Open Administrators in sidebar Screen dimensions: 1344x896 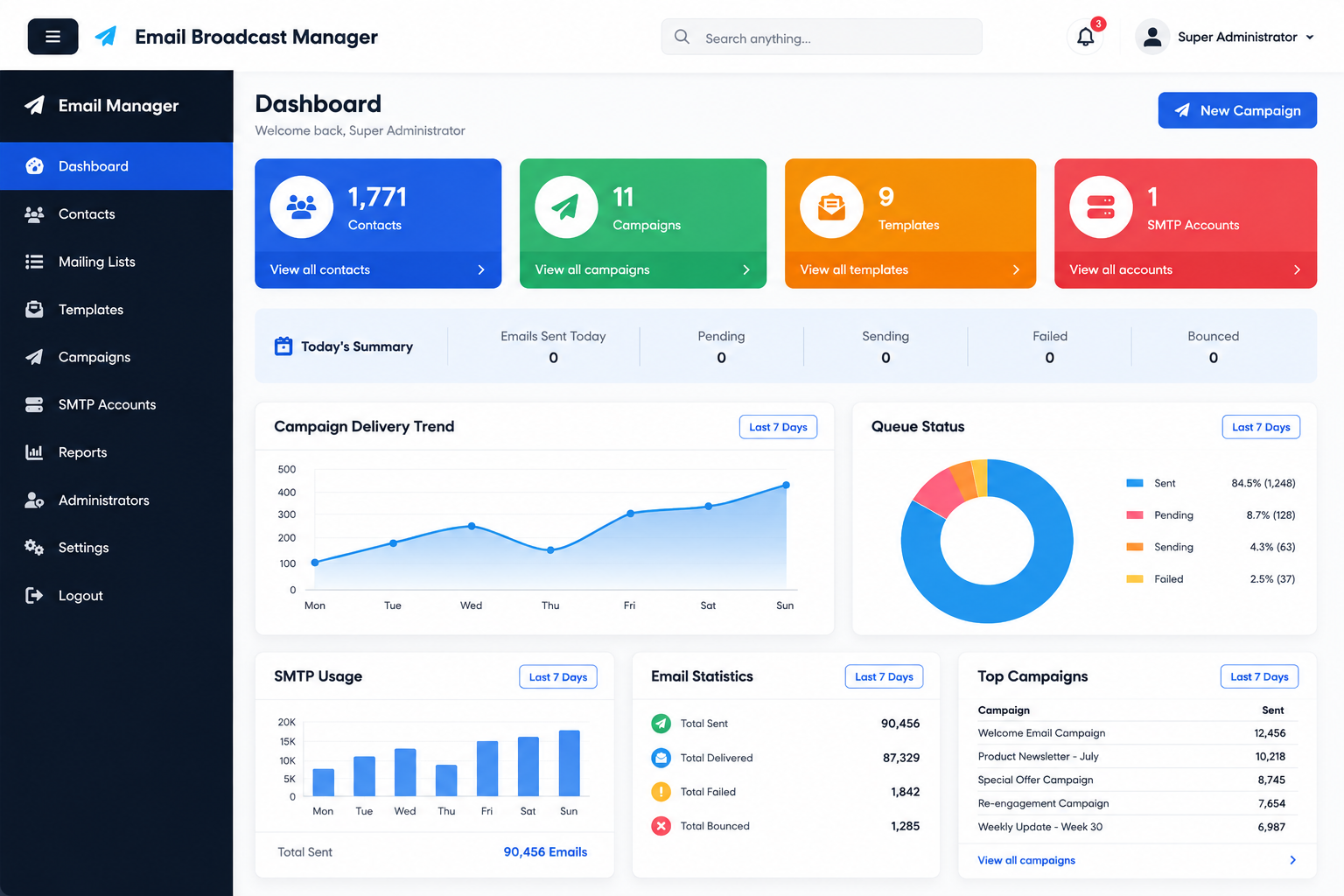116,500
